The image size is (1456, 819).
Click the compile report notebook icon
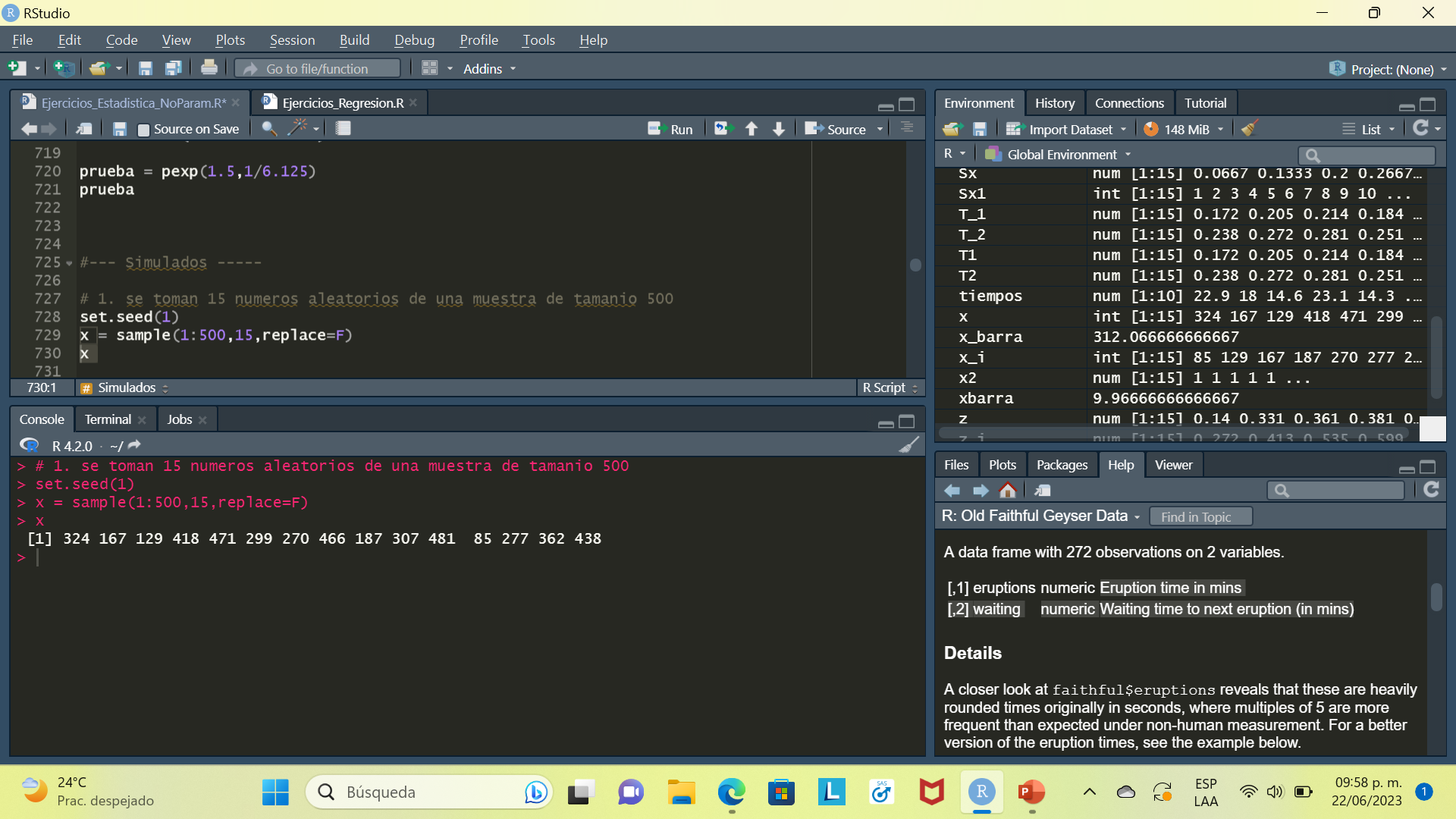tap(344, 128)
